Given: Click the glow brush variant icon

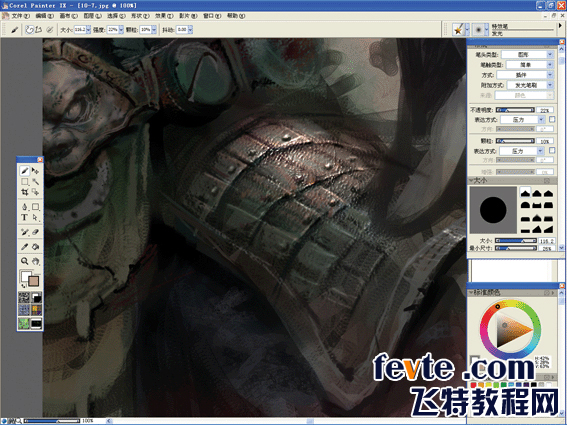Looking at the screenshot, I should pyautogui.click(x=478, y=30).
